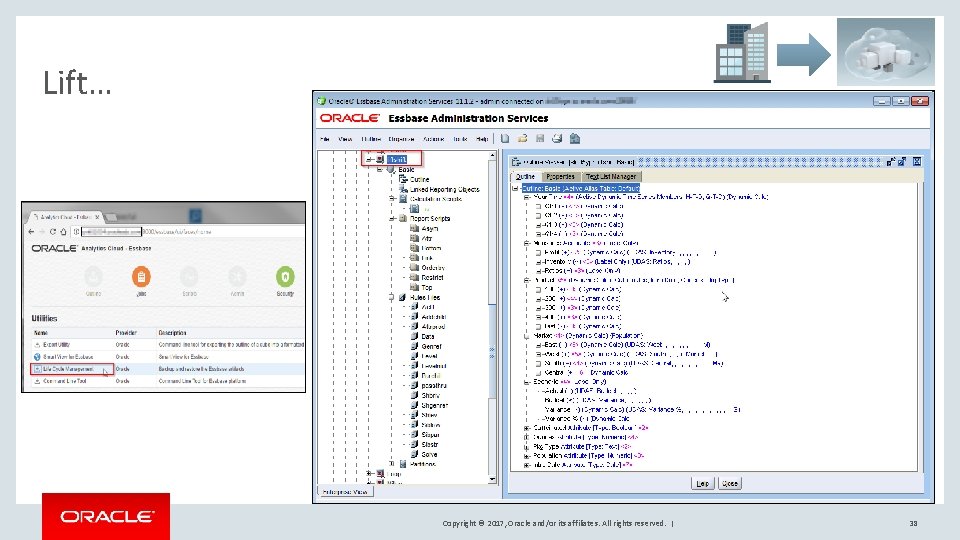Collapse the Year Time dimension in outline
960x540 pixels.
527,197
